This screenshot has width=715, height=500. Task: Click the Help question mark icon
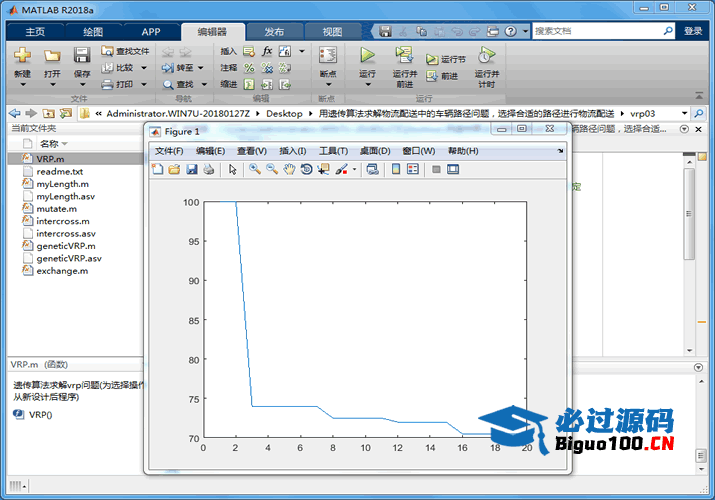click(x=511, y=31)
